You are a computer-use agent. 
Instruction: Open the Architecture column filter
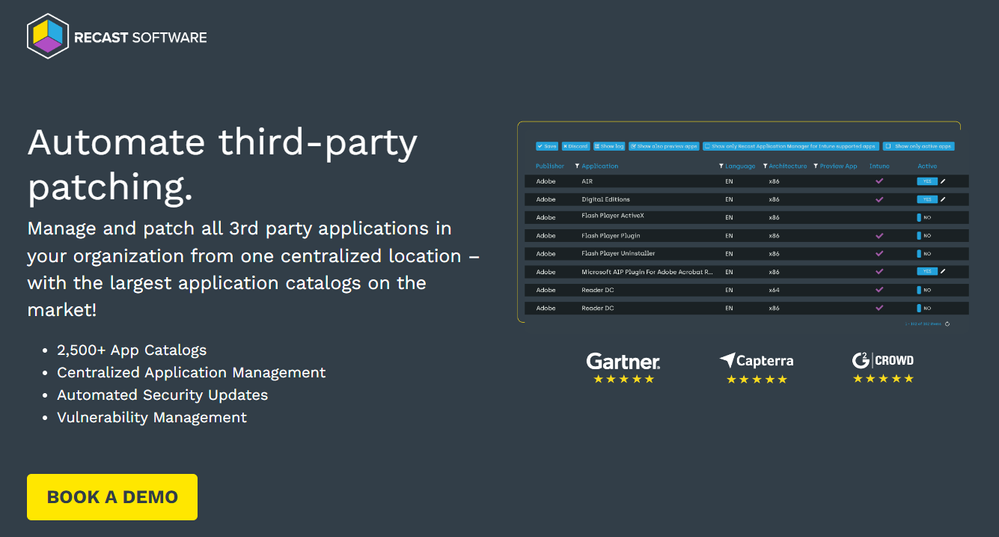point(765,166)
